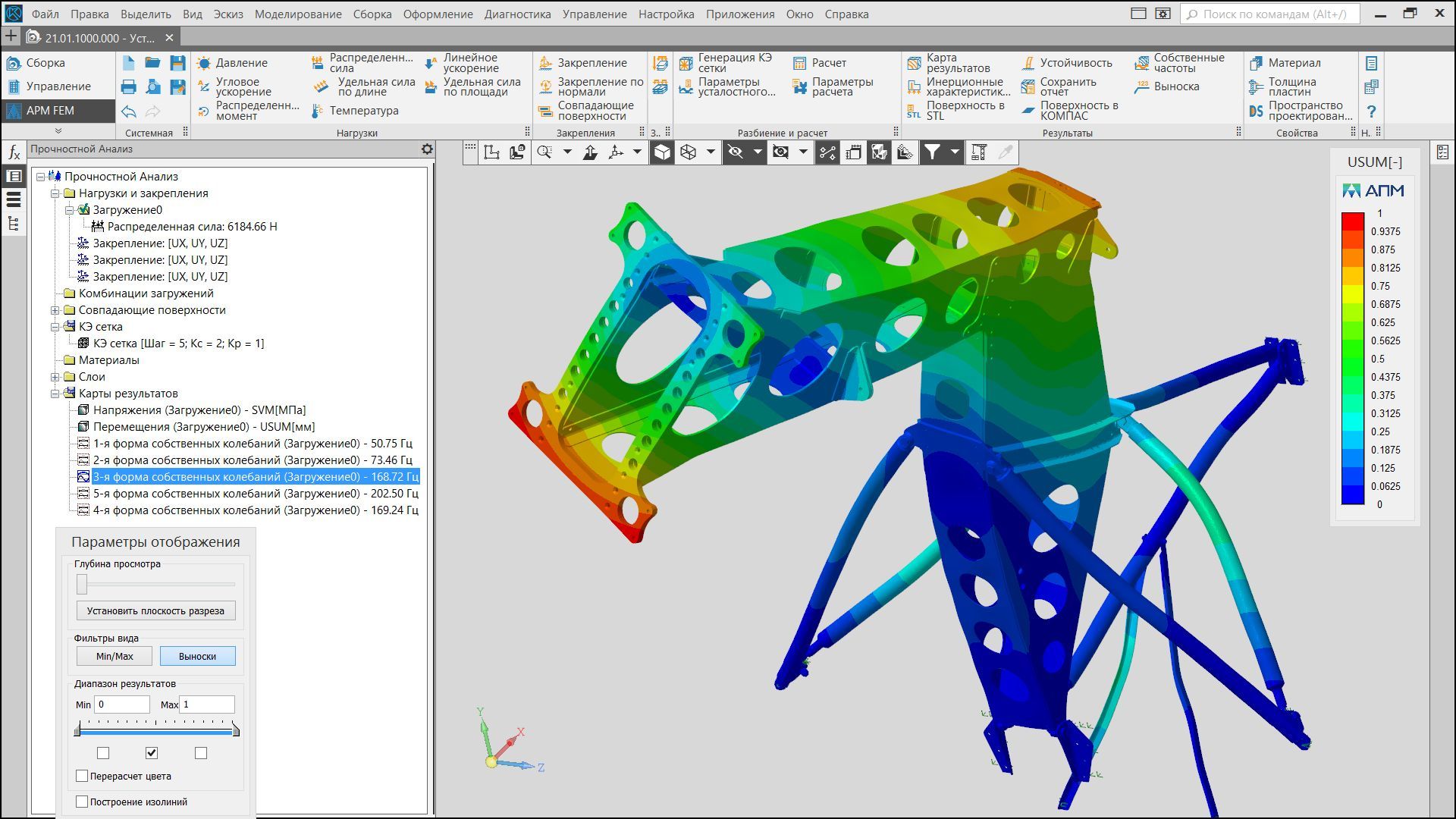Drag the Диапазон результатов range slider
The width and height of the screenshot is (1456, 819).
coord(155,726)
